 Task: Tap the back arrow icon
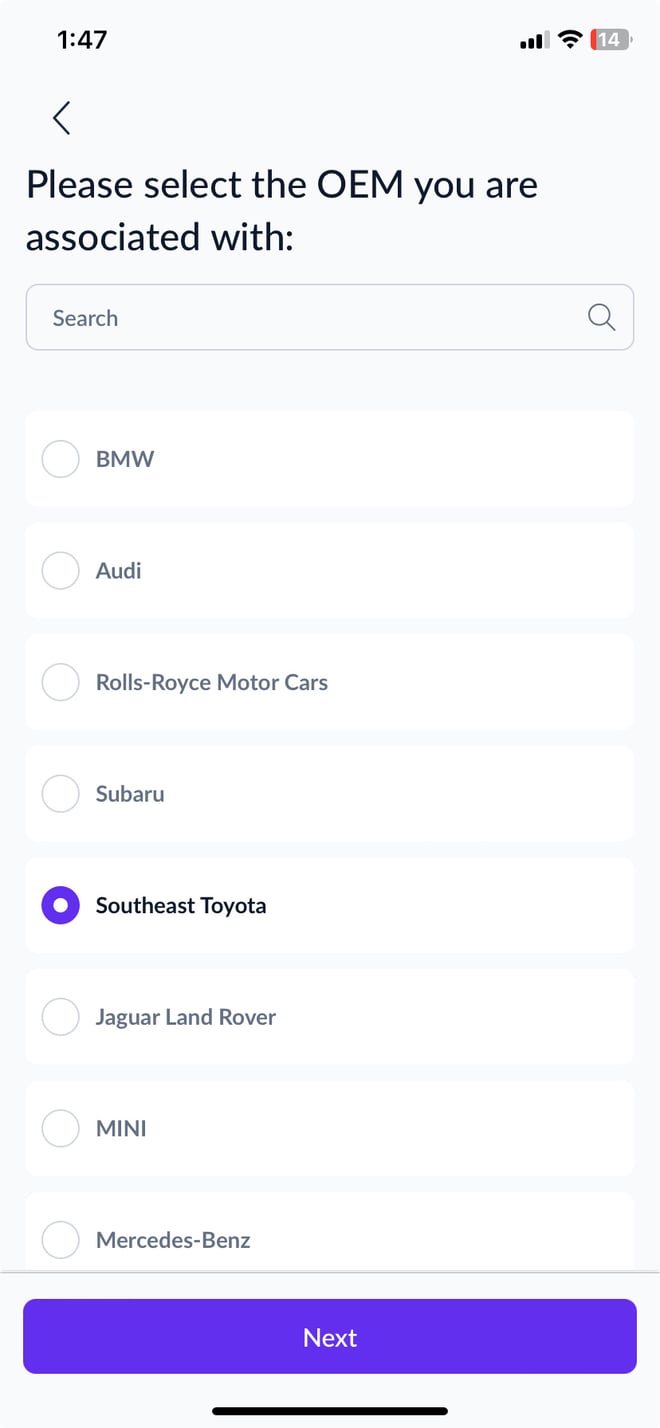(62, 118)
